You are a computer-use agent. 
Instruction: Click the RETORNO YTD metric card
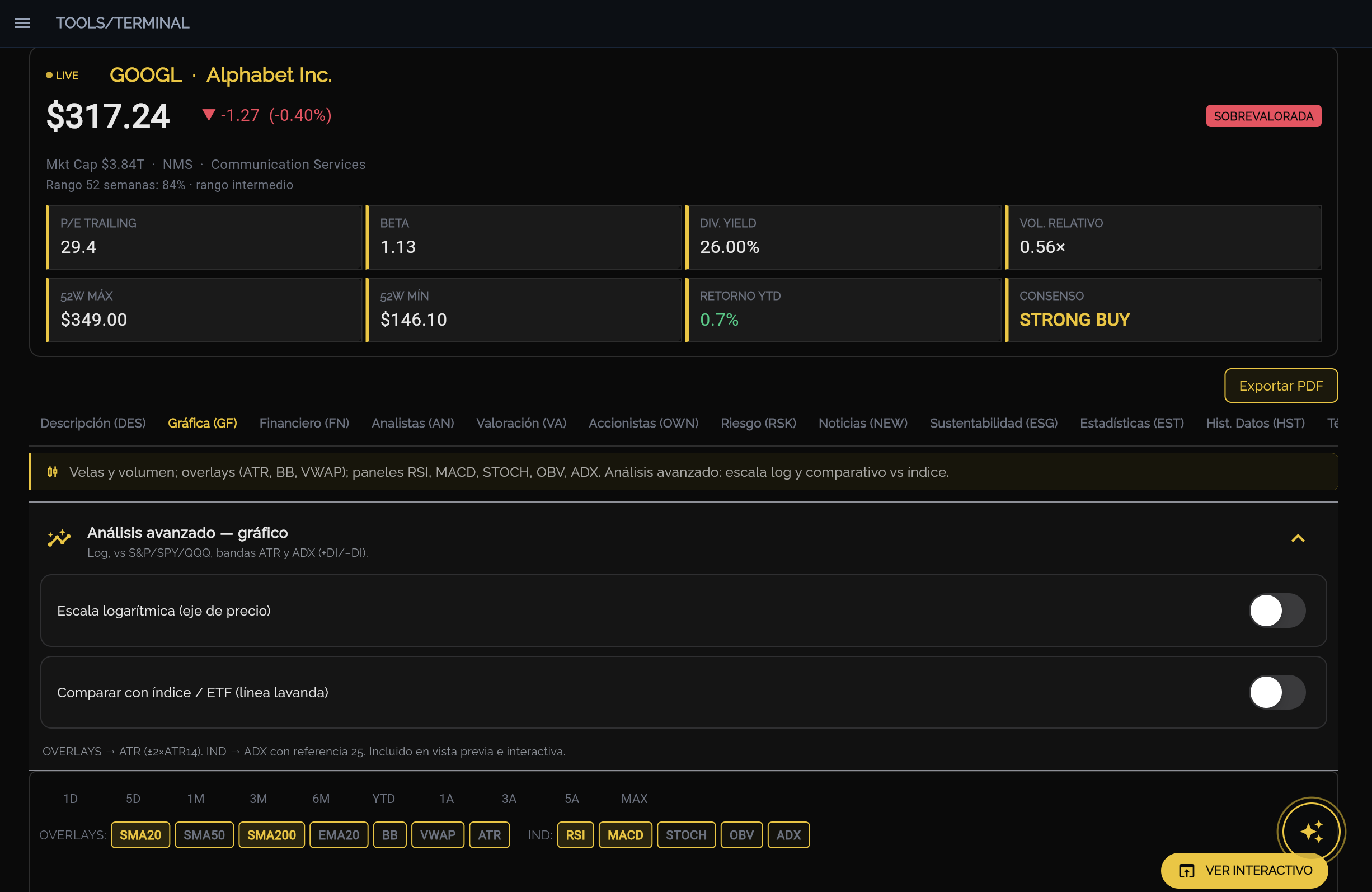(843, 309)
